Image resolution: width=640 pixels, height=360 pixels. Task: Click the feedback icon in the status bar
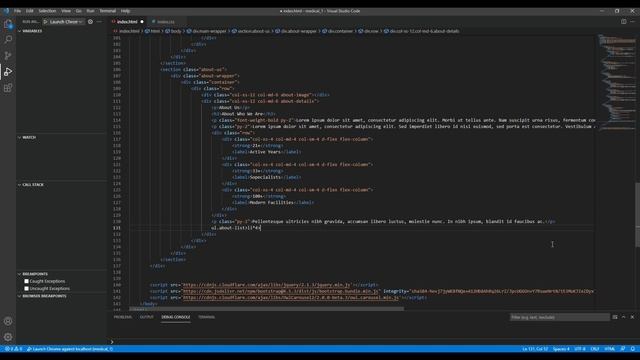(623, 349)
